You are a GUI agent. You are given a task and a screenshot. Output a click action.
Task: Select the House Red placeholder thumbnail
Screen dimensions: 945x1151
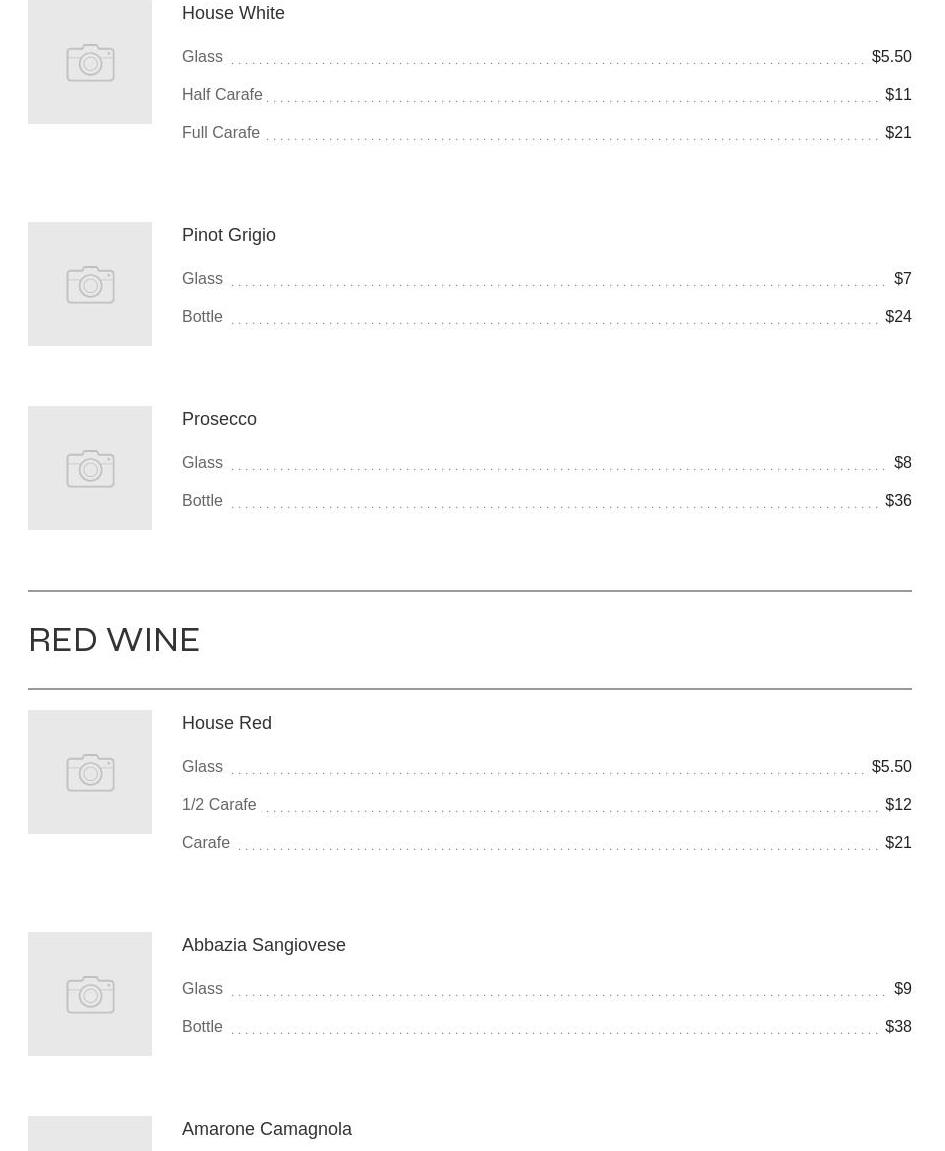90,772
